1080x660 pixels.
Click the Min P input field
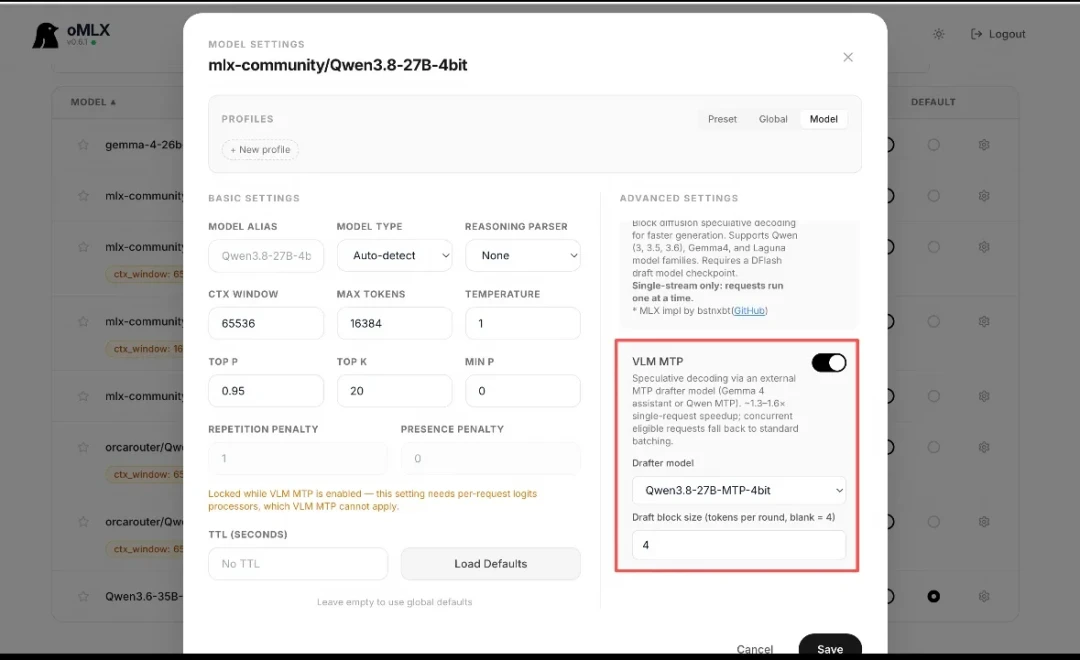(x=523, y=391)
